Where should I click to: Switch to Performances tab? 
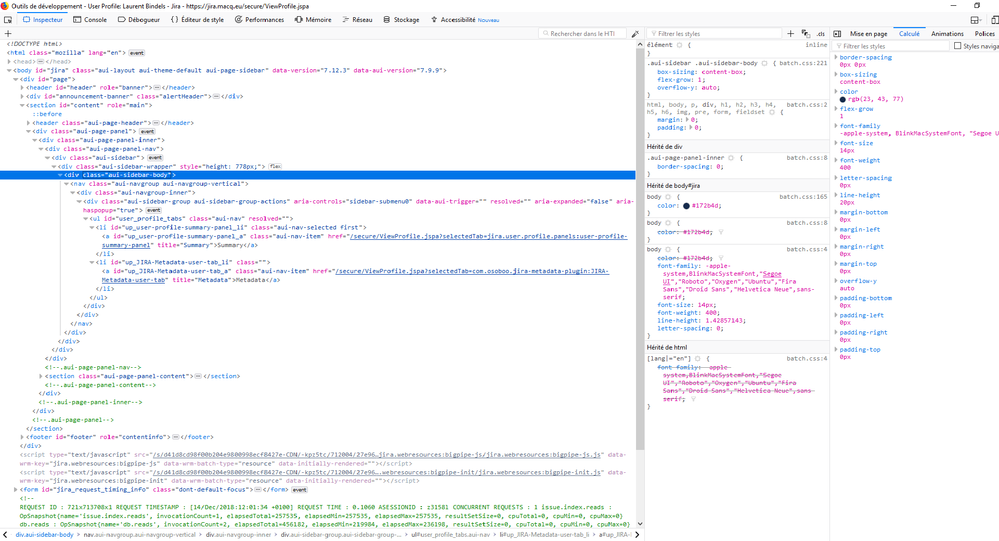(x=259, y=20)
